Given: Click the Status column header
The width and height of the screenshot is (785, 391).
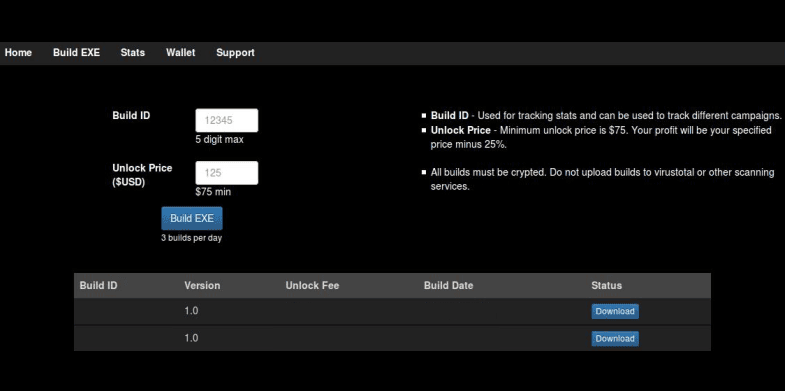Looking at the screenshot, I should tap(606, 286).
